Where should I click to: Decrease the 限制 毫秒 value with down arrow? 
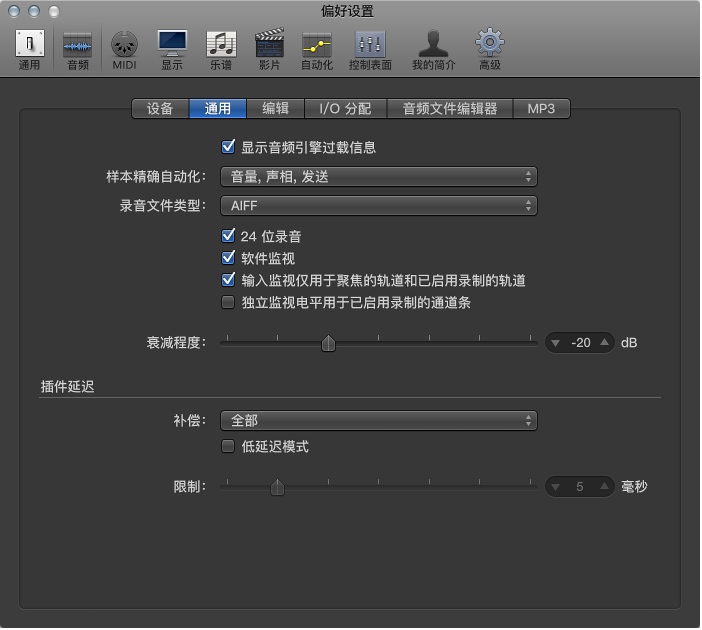pos(556,487)
